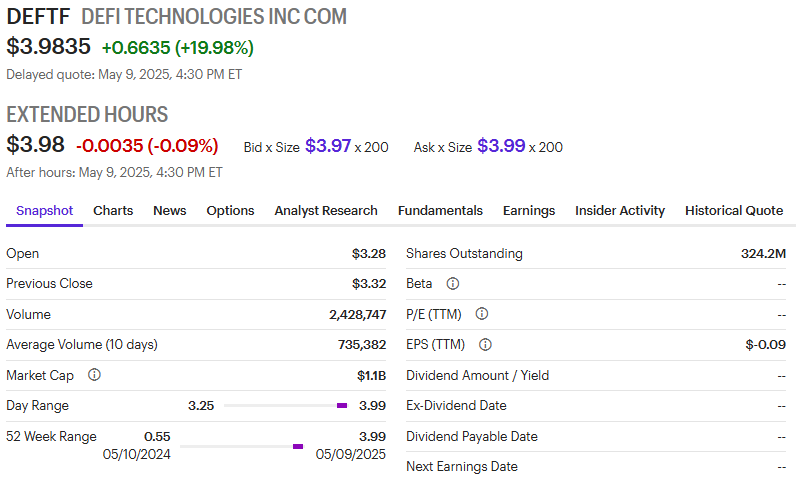
Task: Click the EPS value $-0.09
Action: 766,345
